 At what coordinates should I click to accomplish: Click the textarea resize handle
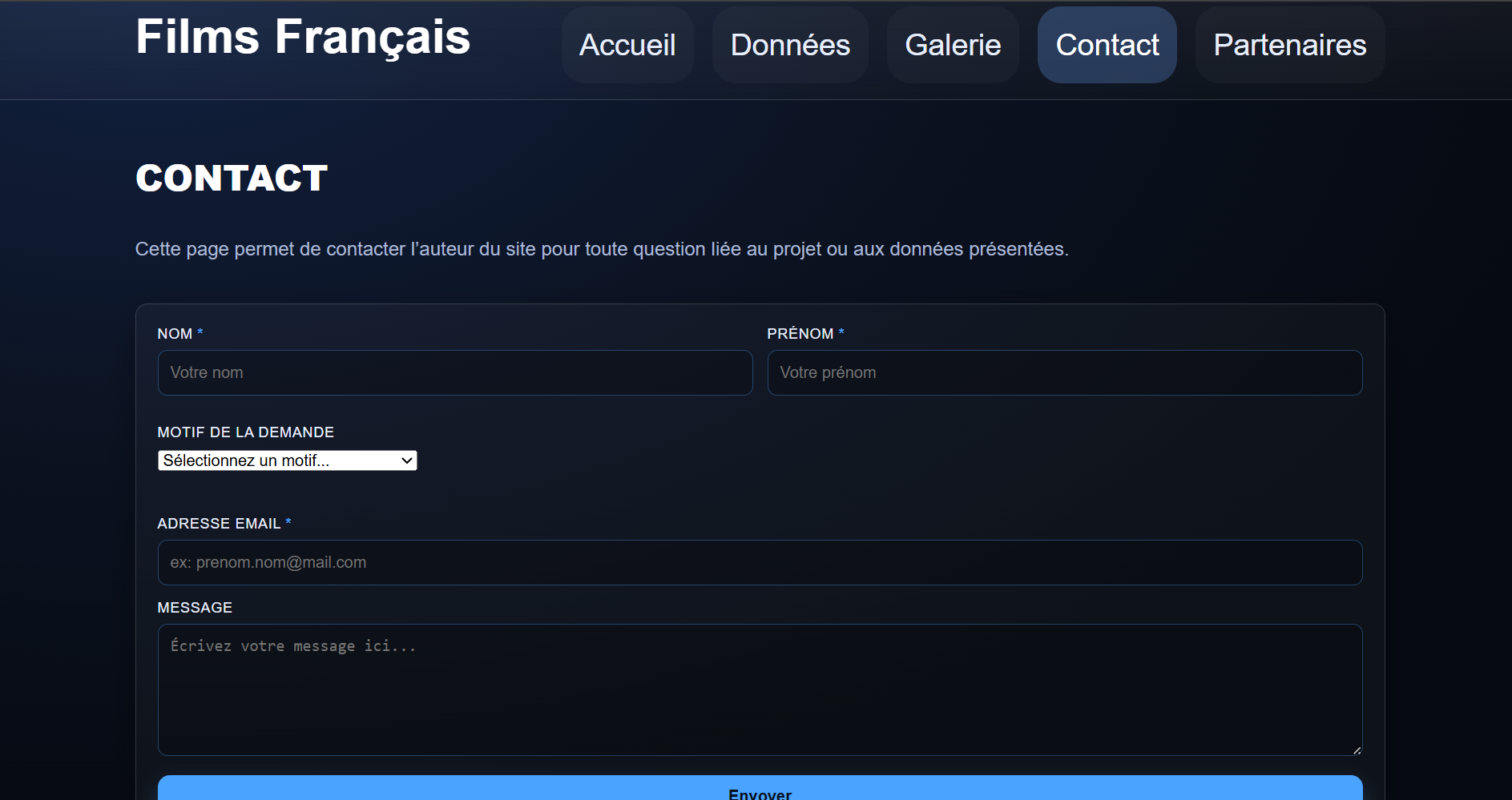point(1356,750)
